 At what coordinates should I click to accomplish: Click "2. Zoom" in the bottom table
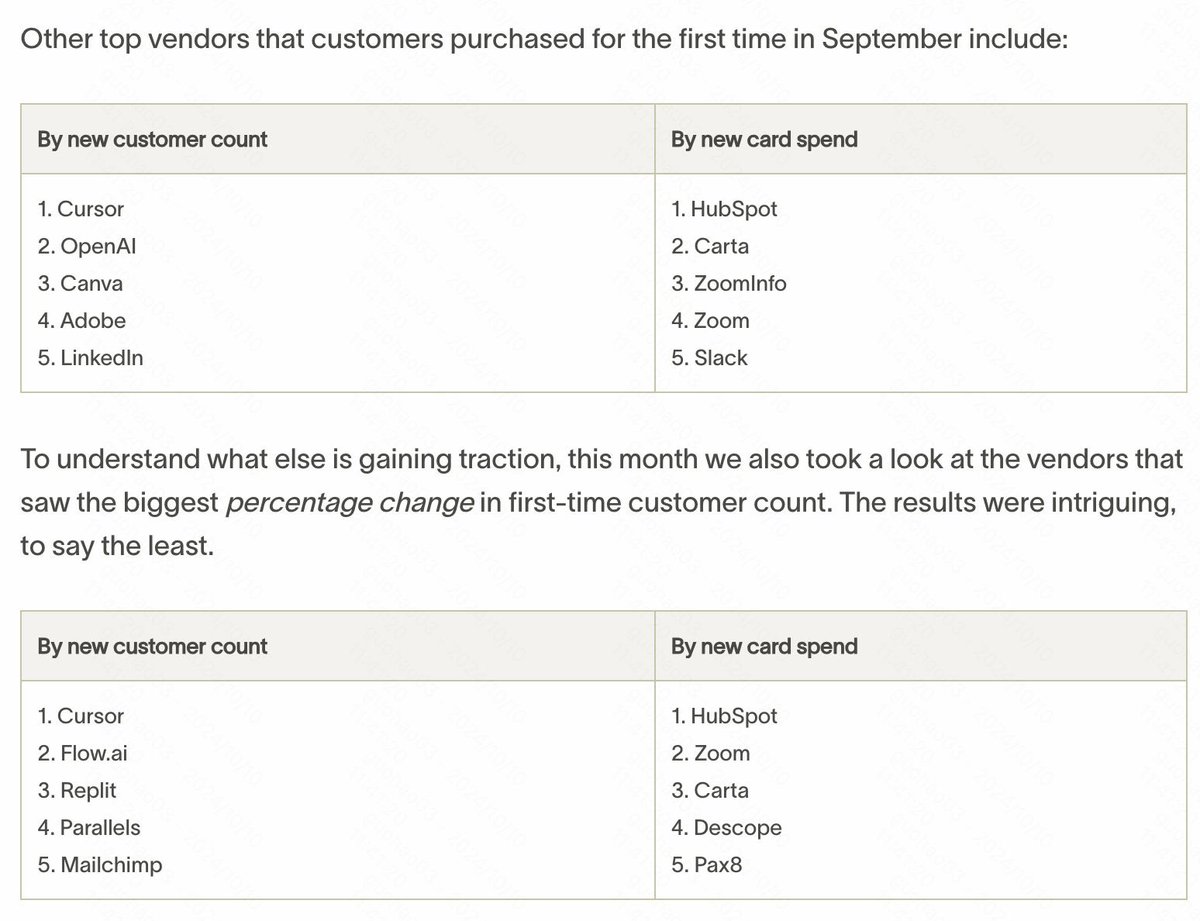point(710,754)
